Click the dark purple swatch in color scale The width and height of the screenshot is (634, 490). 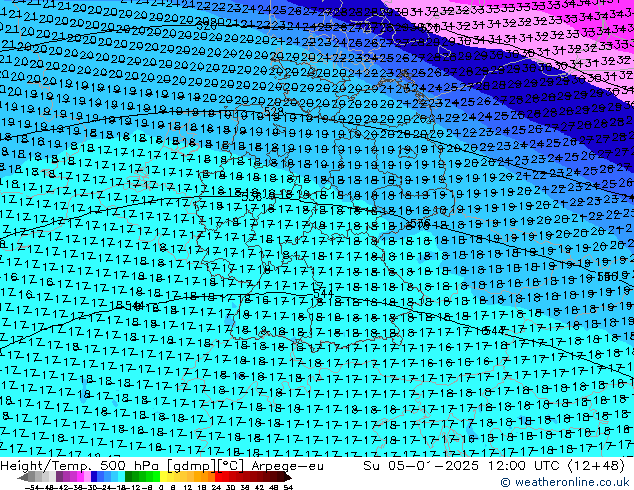tap(59, 477)
